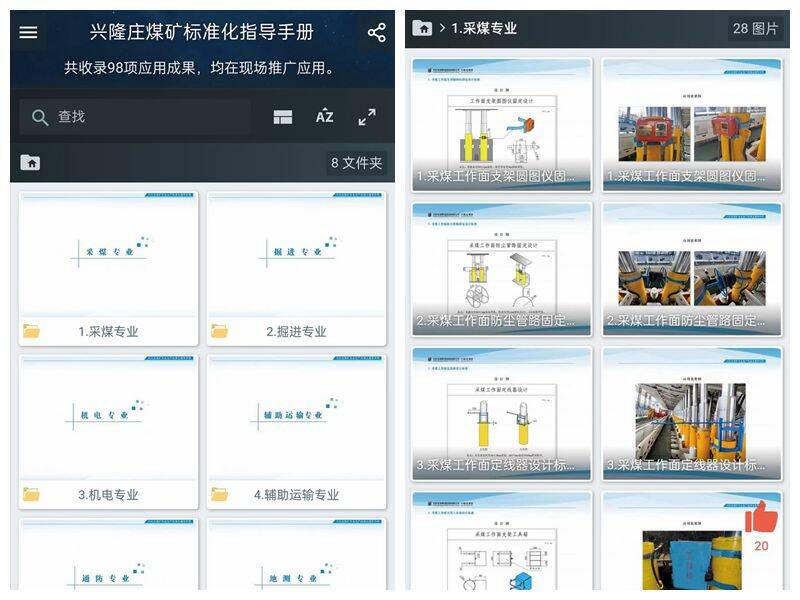The image size is (800, 600).
Task: Sort items with the AZ icon
Action: point(324,117)
